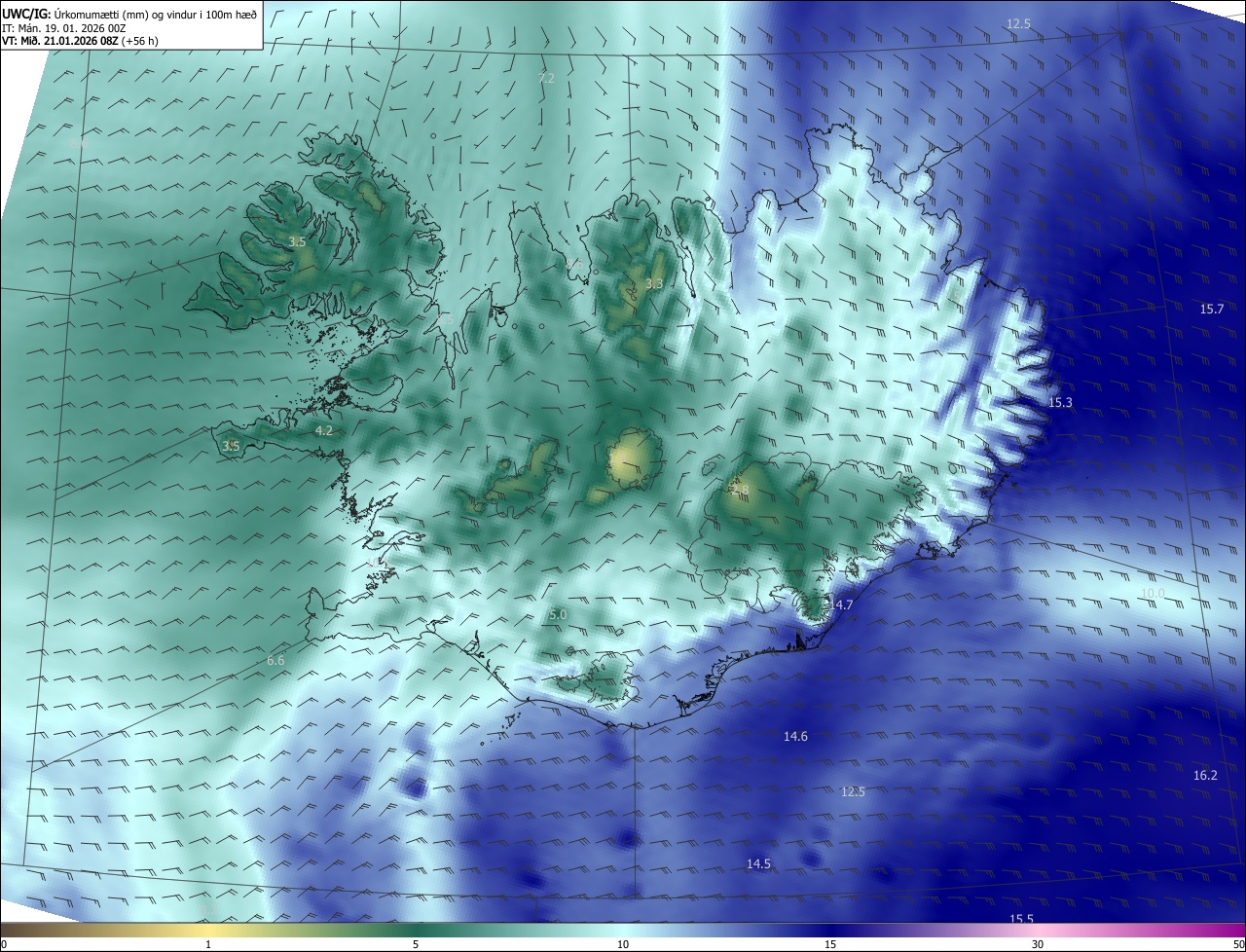The height and width of the screenshot is (952, 1246).
Task: Click the 6.6 value label southwest of Reykjanes
Action: pos(275,661)
